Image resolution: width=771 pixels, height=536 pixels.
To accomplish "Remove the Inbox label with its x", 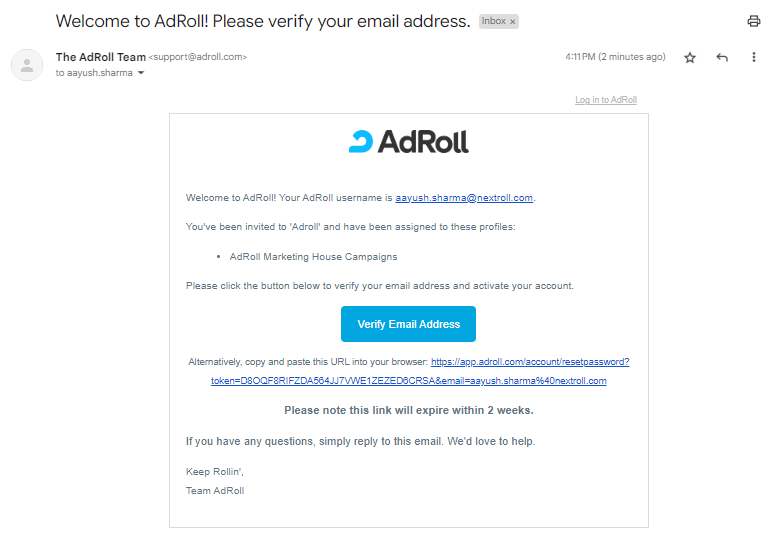I will point(513,21).
